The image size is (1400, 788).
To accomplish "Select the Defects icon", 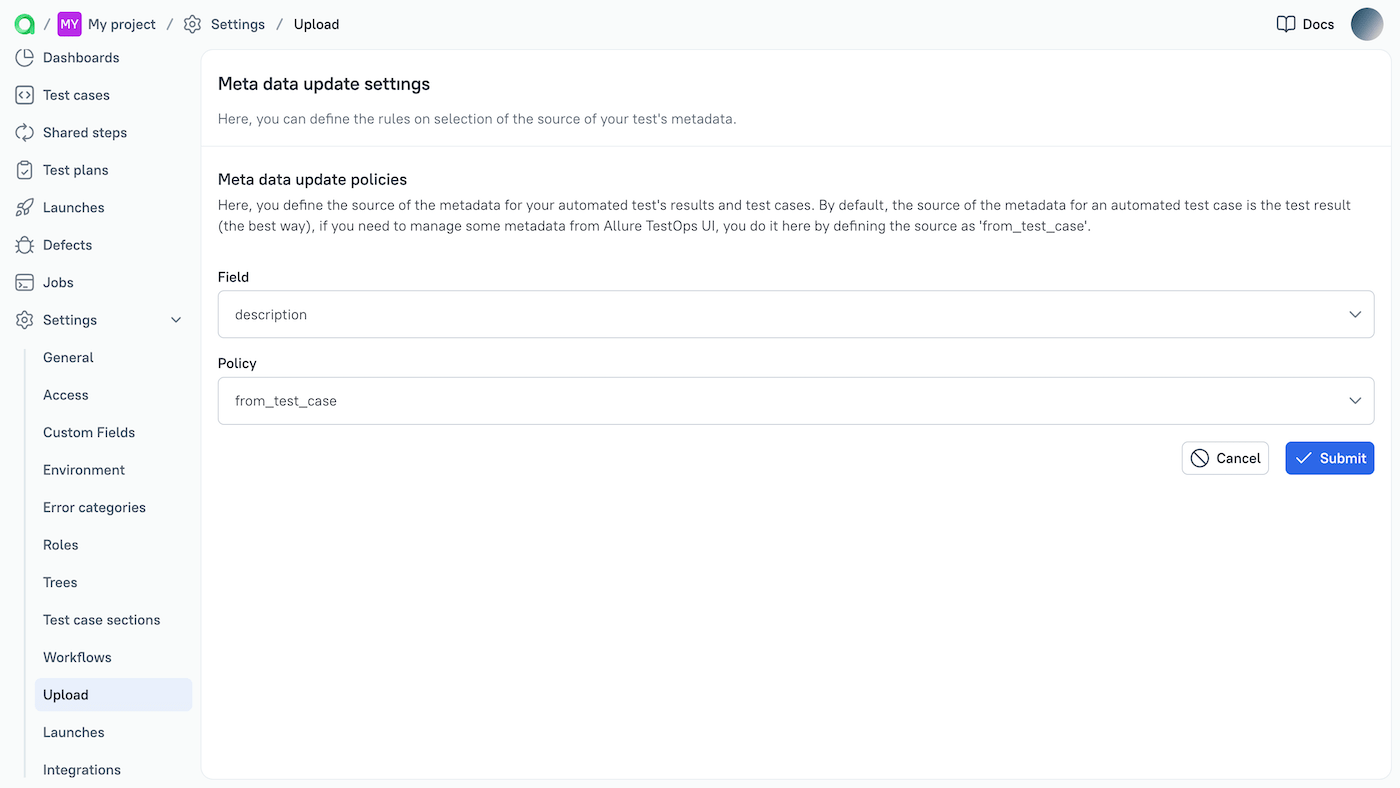I will coord(24,244).
